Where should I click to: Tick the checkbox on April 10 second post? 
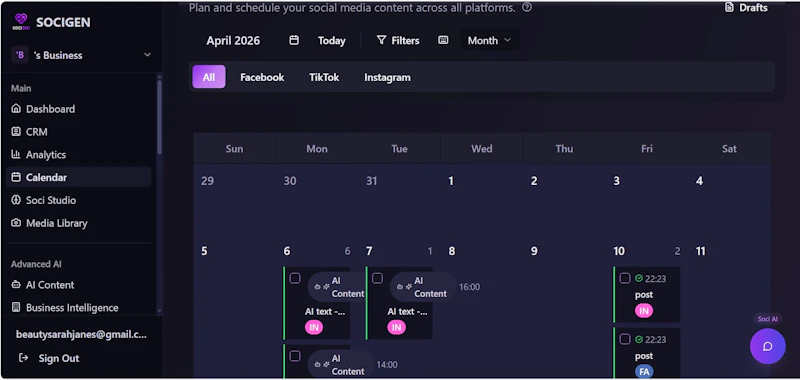pos(625,339)
